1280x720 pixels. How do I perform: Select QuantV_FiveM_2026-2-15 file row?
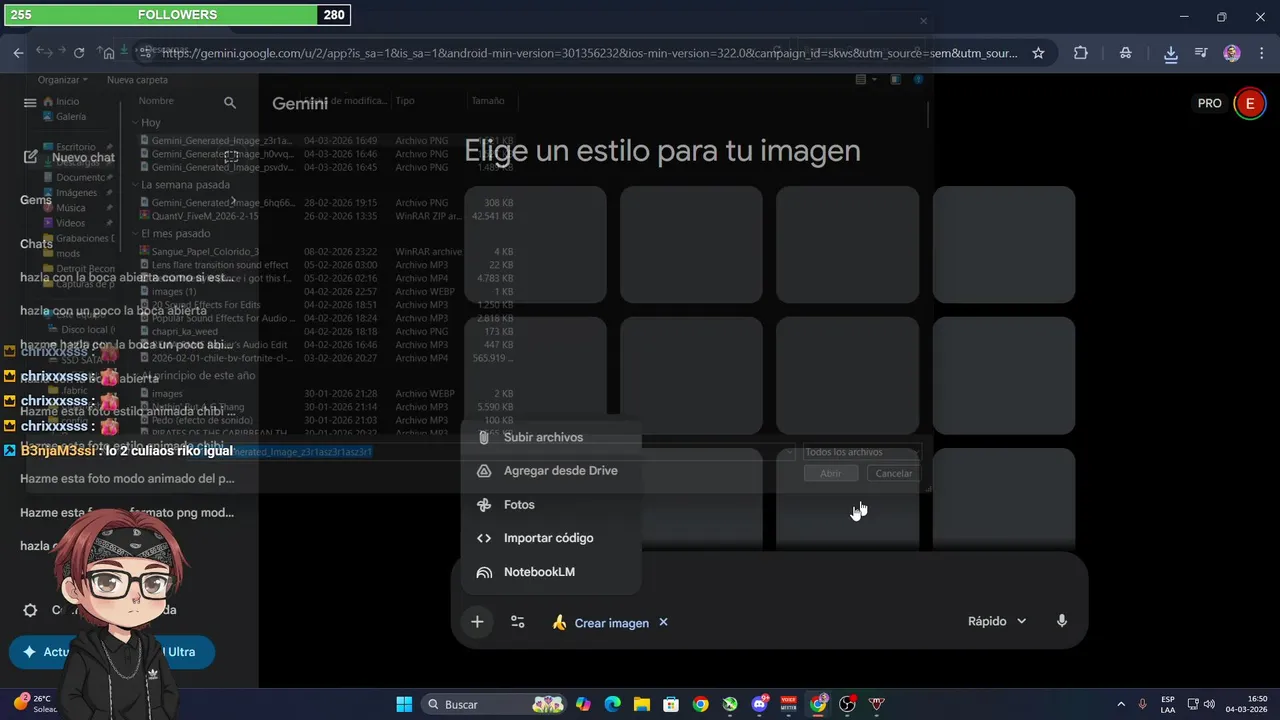[326, 216]
